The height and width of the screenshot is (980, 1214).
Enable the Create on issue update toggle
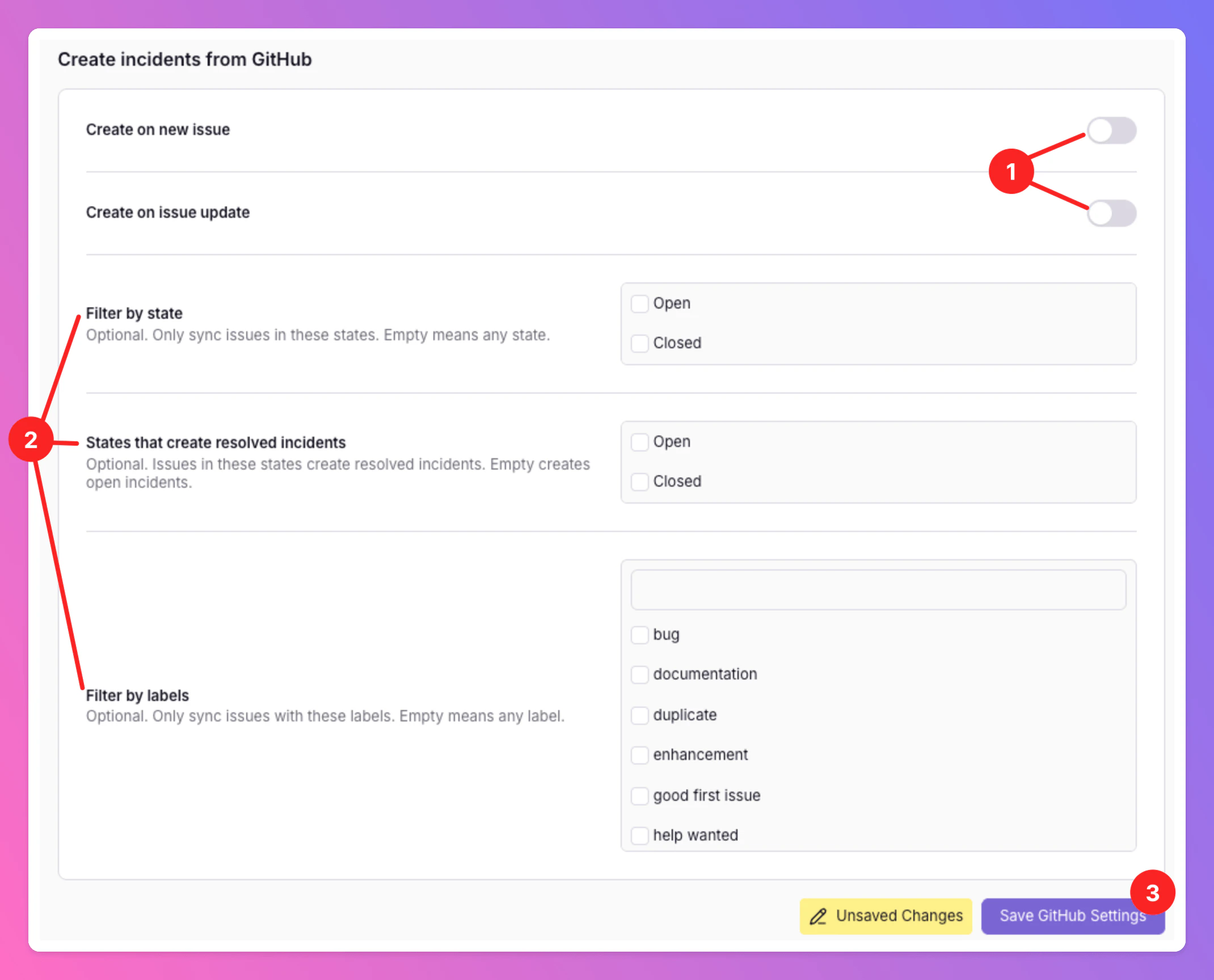coord(1111,213)
